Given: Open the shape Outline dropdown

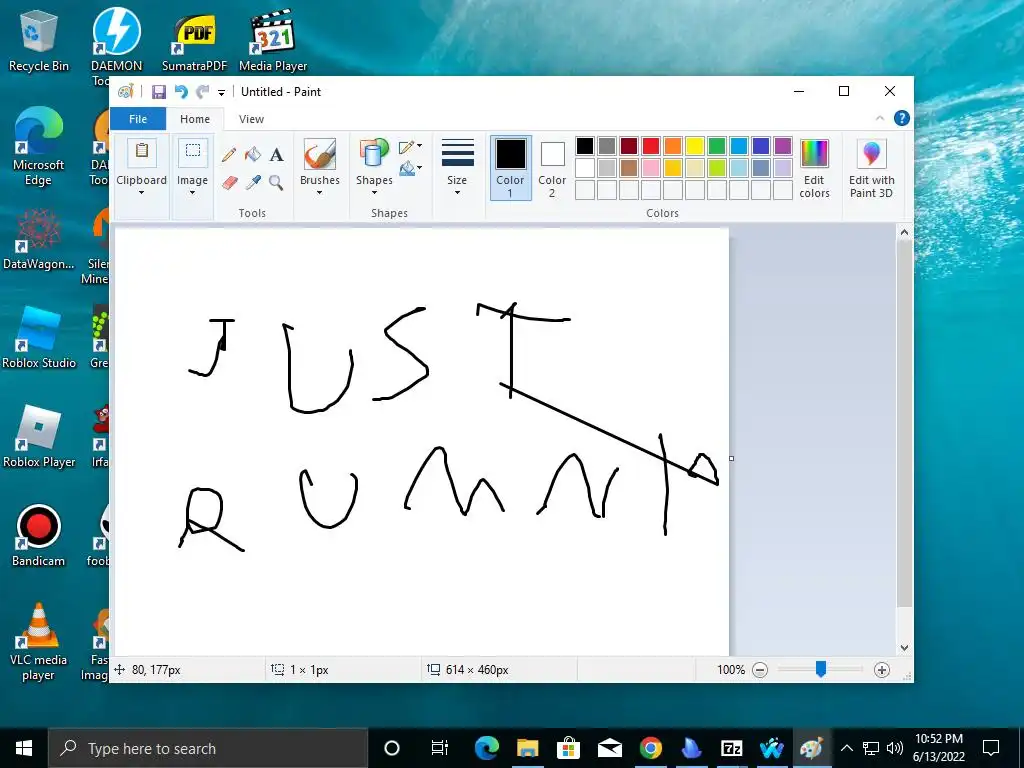Looking at the screenshot, I should pos(411,146).
